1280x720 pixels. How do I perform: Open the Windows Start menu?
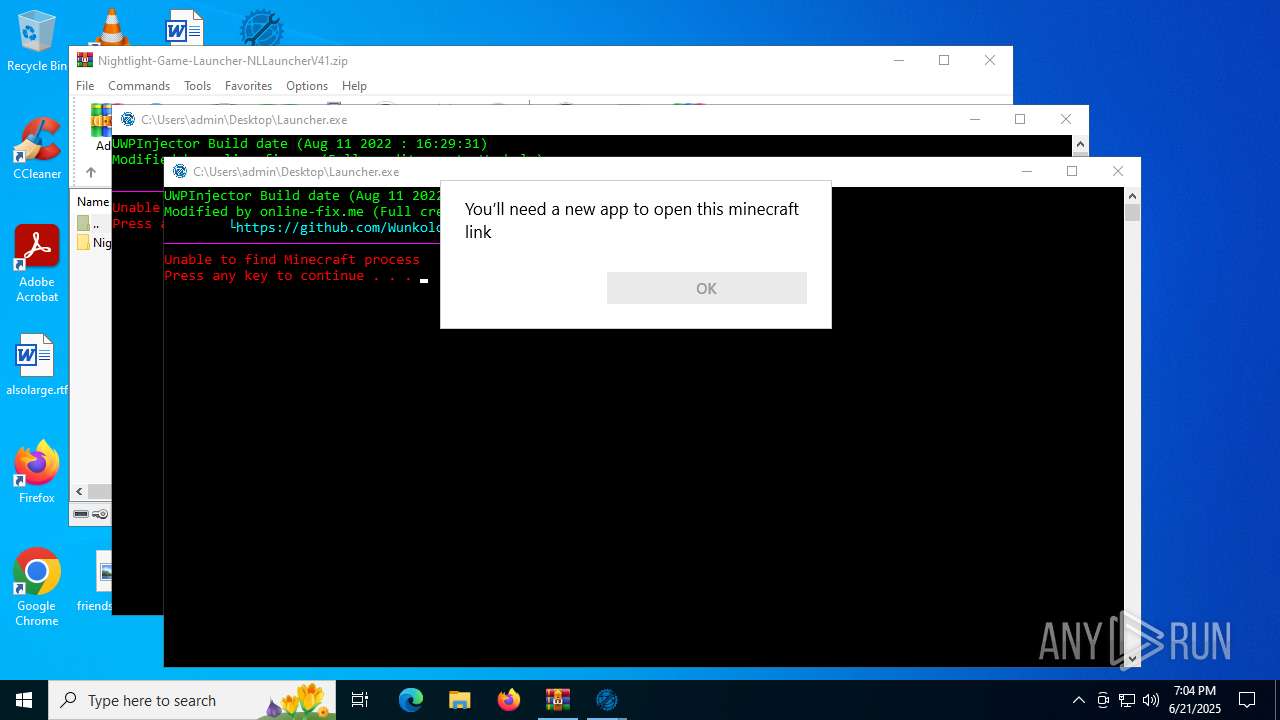click(24, 700)
